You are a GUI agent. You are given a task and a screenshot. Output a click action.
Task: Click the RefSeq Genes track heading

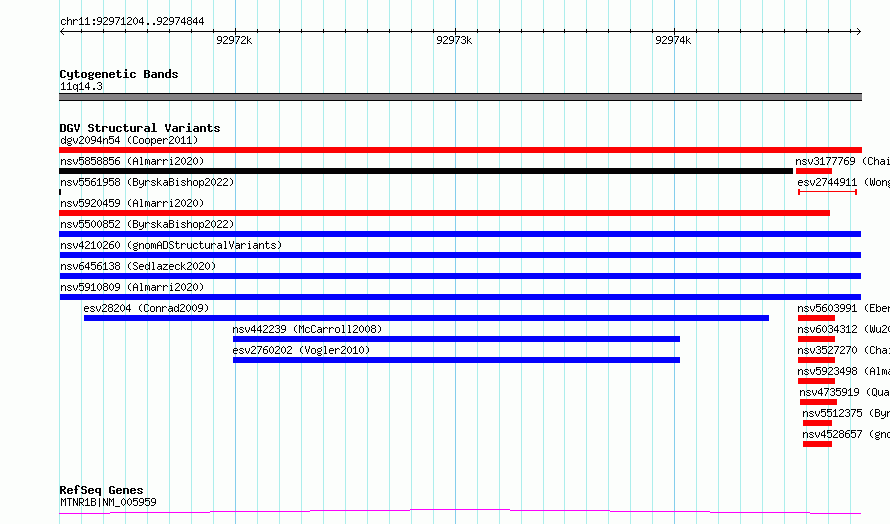click(x=101, y=490)
